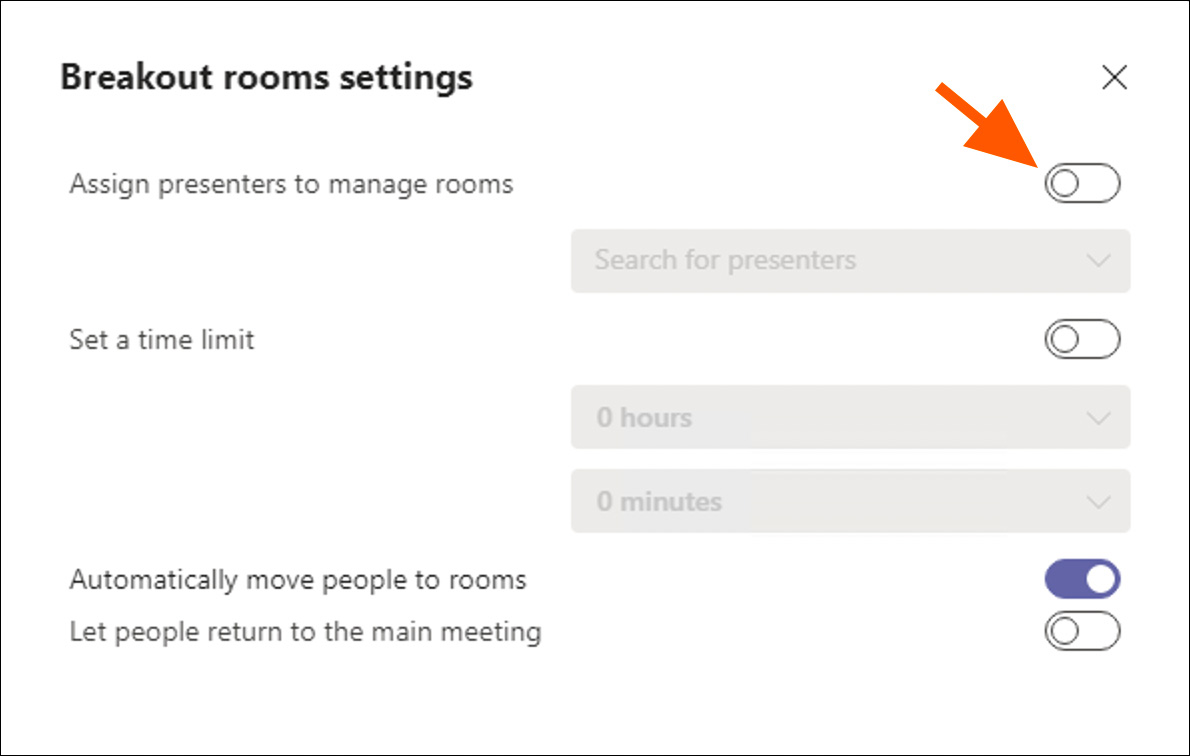Open the Search for presenters dropdown
Screen dimensions: 1190x756
point(850,261)
